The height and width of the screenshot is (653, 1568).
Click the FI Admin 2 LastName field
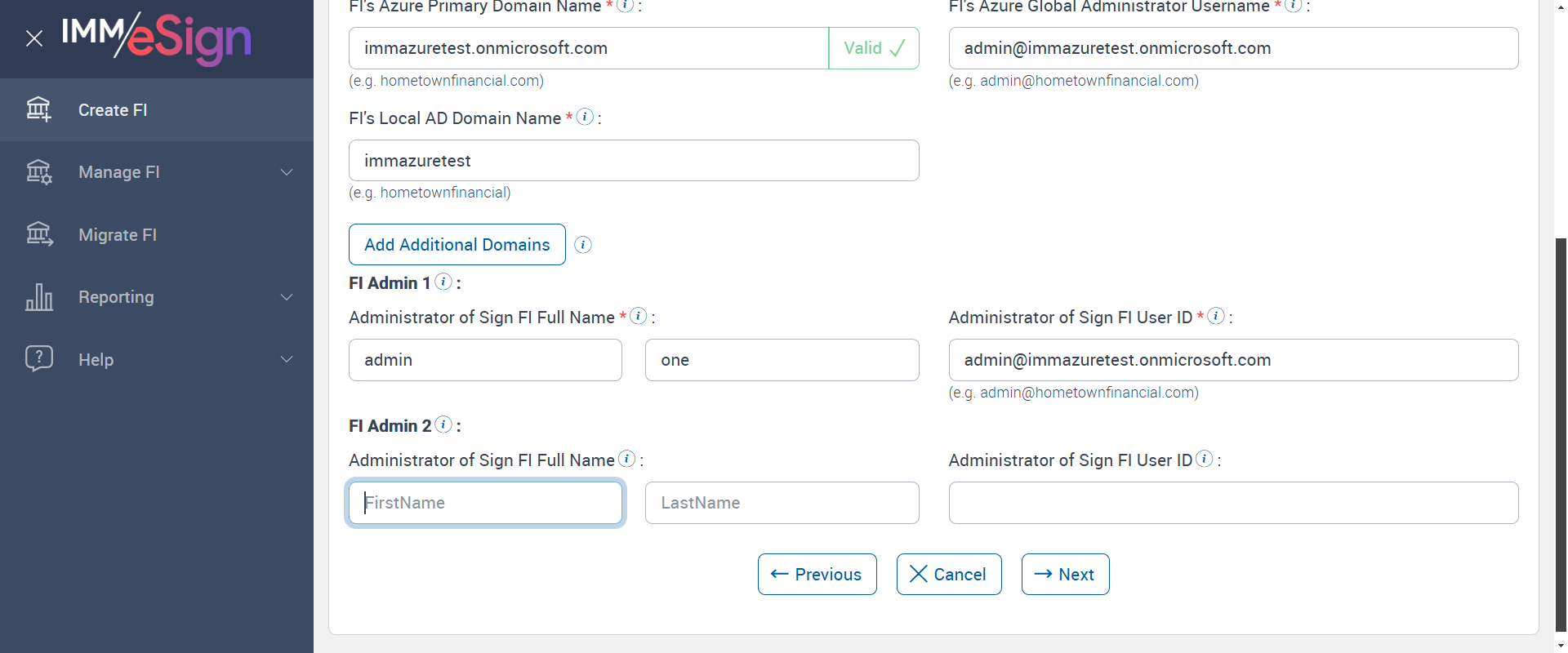tap(782, 503)
